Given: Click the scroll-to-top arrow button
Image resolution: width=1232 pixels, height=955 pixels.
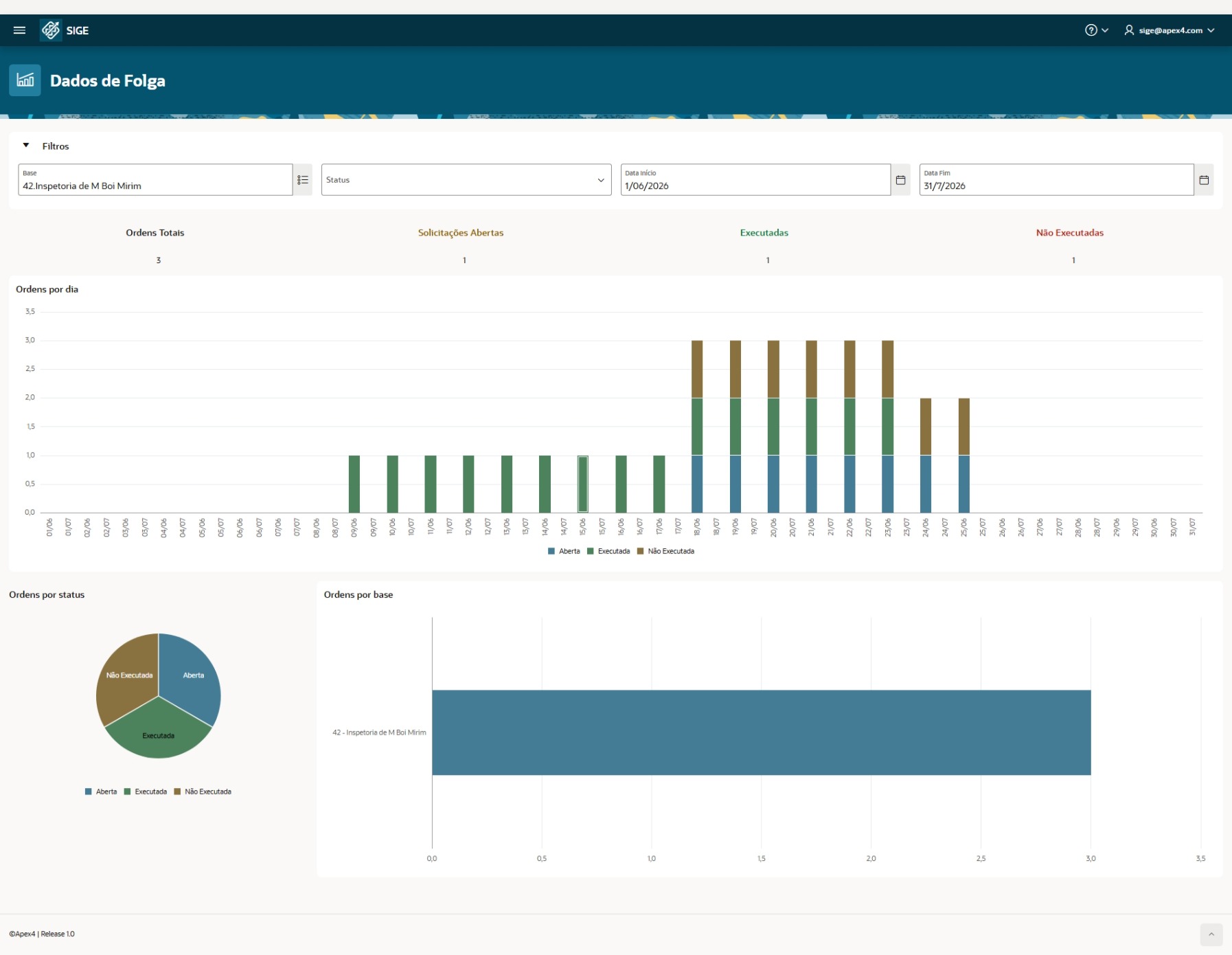Looking at the screenshot, I should pos(1211,934).
